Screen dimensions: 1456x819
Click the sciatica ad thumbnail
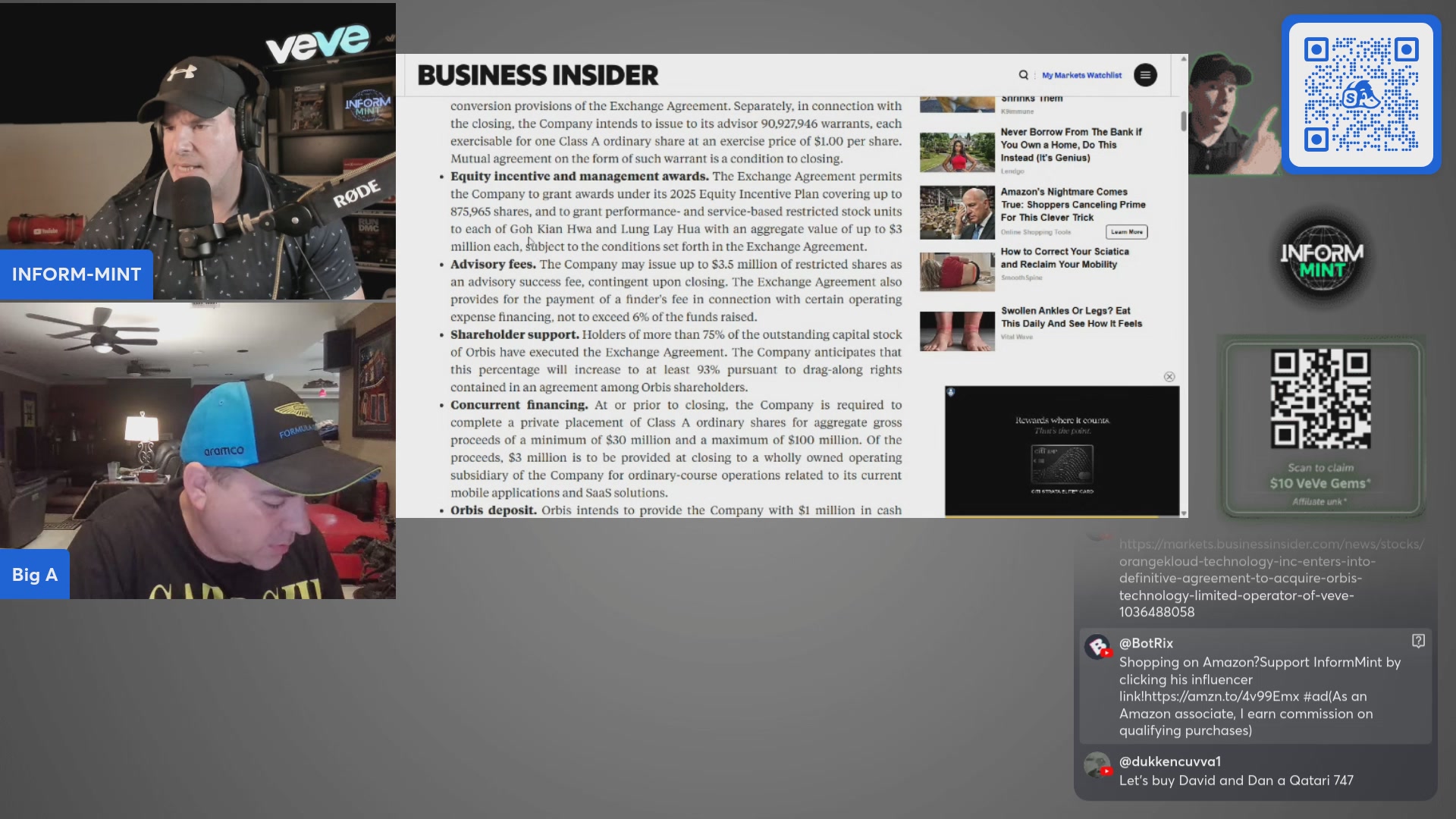point(957,272)
